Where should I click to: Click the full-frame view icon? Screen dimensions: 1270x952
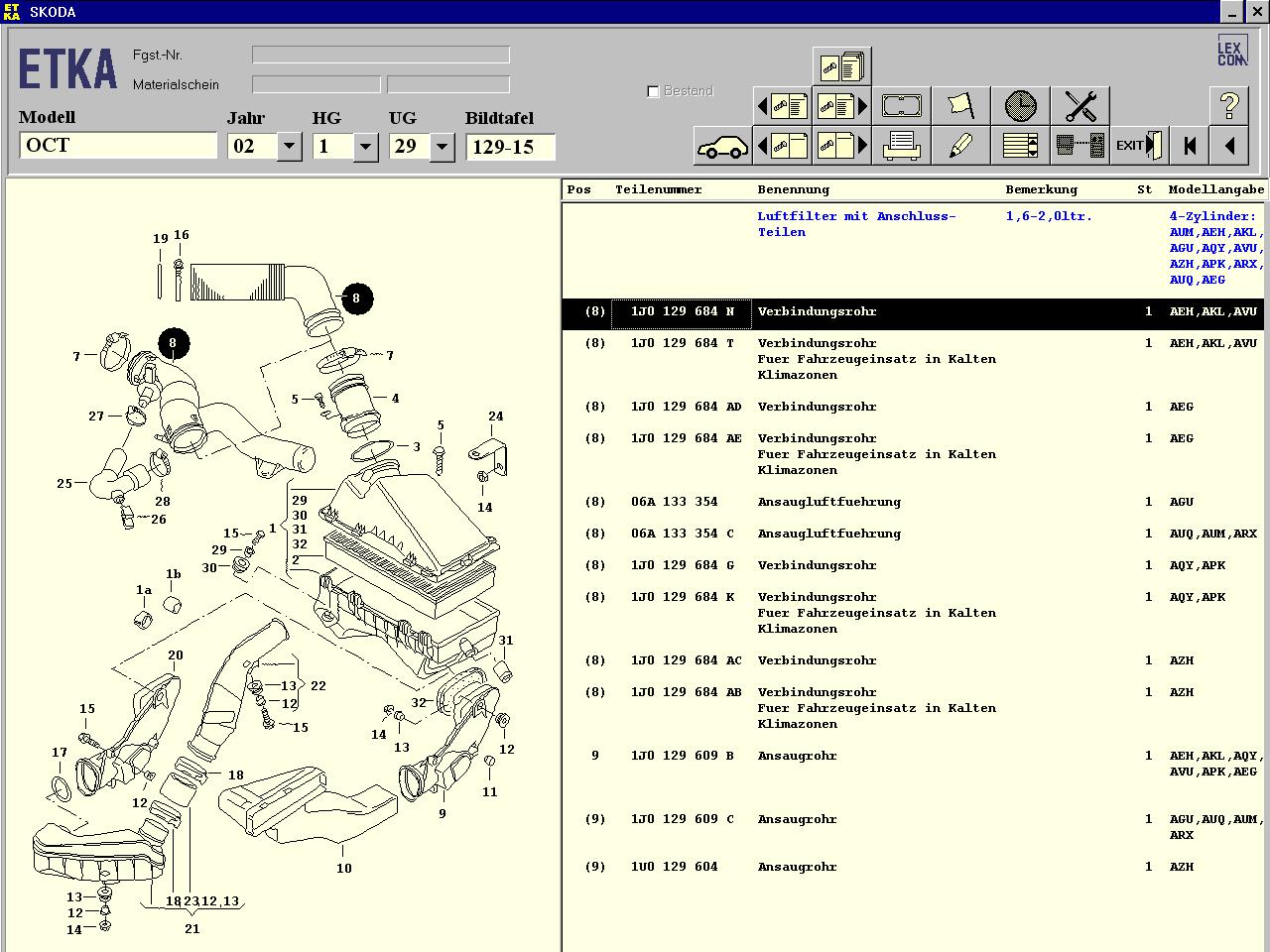[901, 105]
